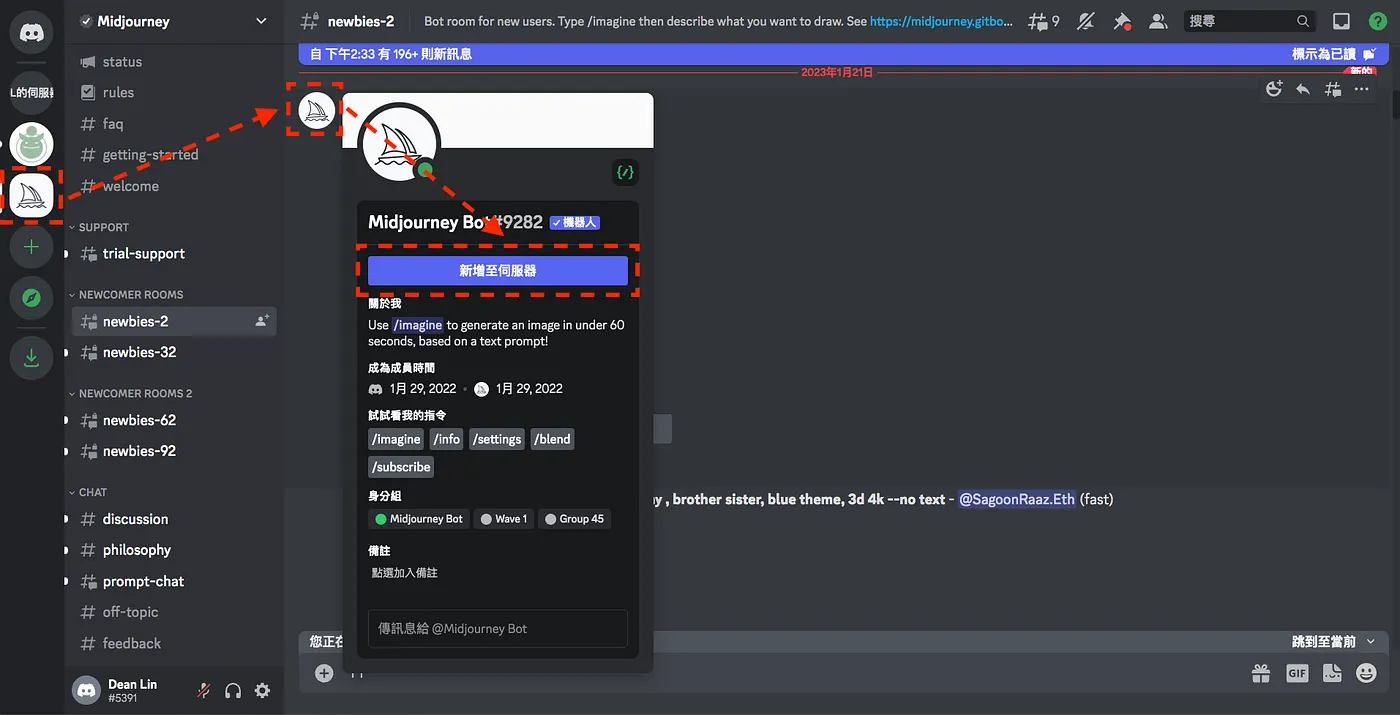Click reply arrow on message toolbar
Image resolution: width=1400 pixels, height=715 pixels.
[1303, 89]
